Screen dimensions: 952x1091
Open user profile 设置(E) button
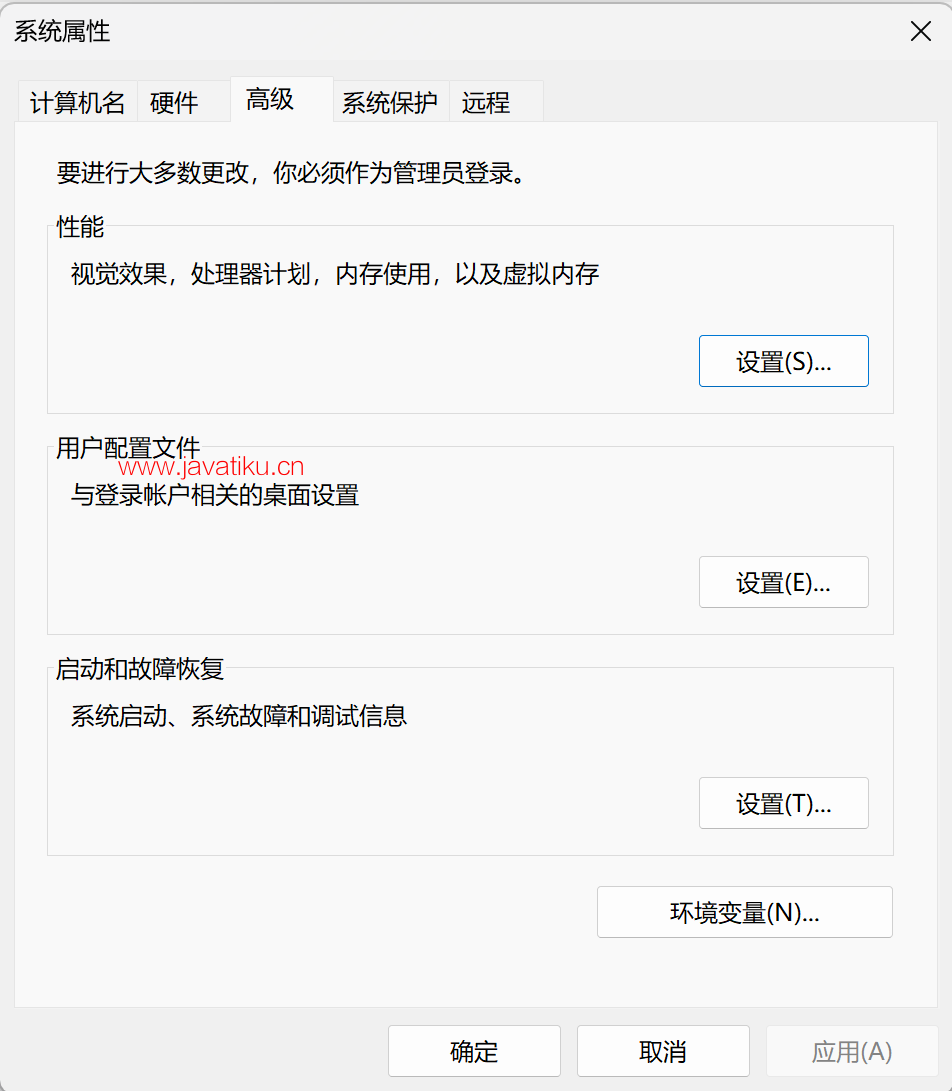(784, 582)
